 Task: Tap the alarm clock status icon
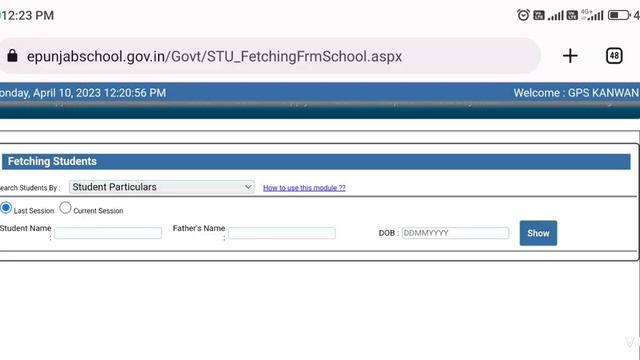click(x=523, y=15)
